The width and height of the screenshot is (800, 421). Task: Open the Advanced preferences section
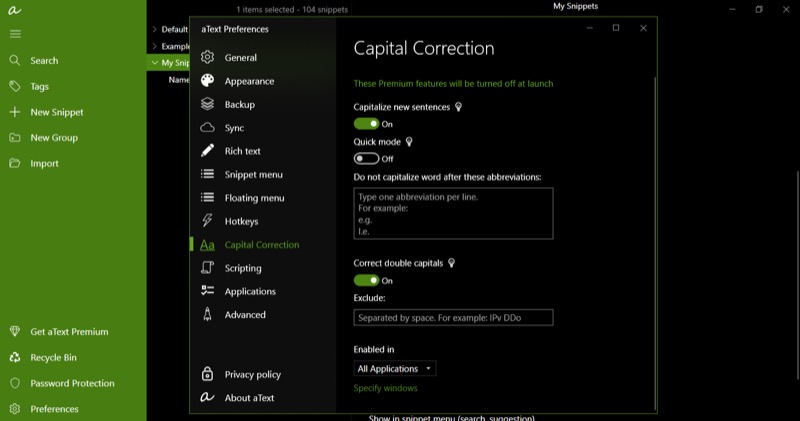pyautogui.click(x=245, y=315)
